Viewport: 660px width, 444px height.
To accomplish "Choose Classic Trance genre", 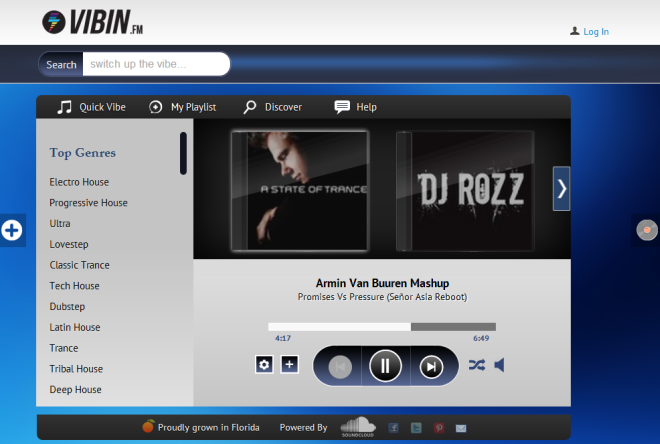I will (80, 265).
